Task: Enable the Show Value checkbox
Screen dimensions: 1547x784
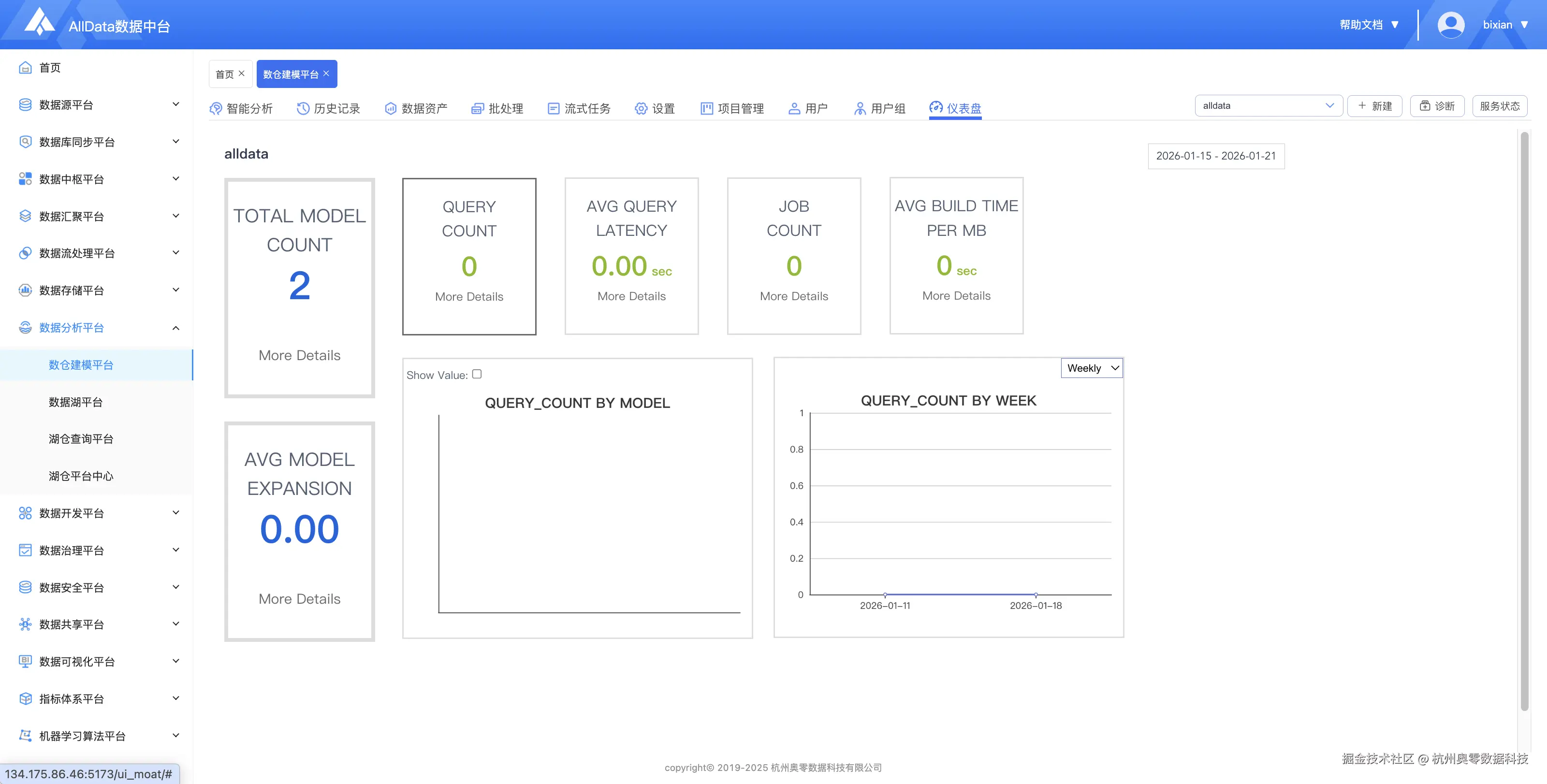Action: 477,374
